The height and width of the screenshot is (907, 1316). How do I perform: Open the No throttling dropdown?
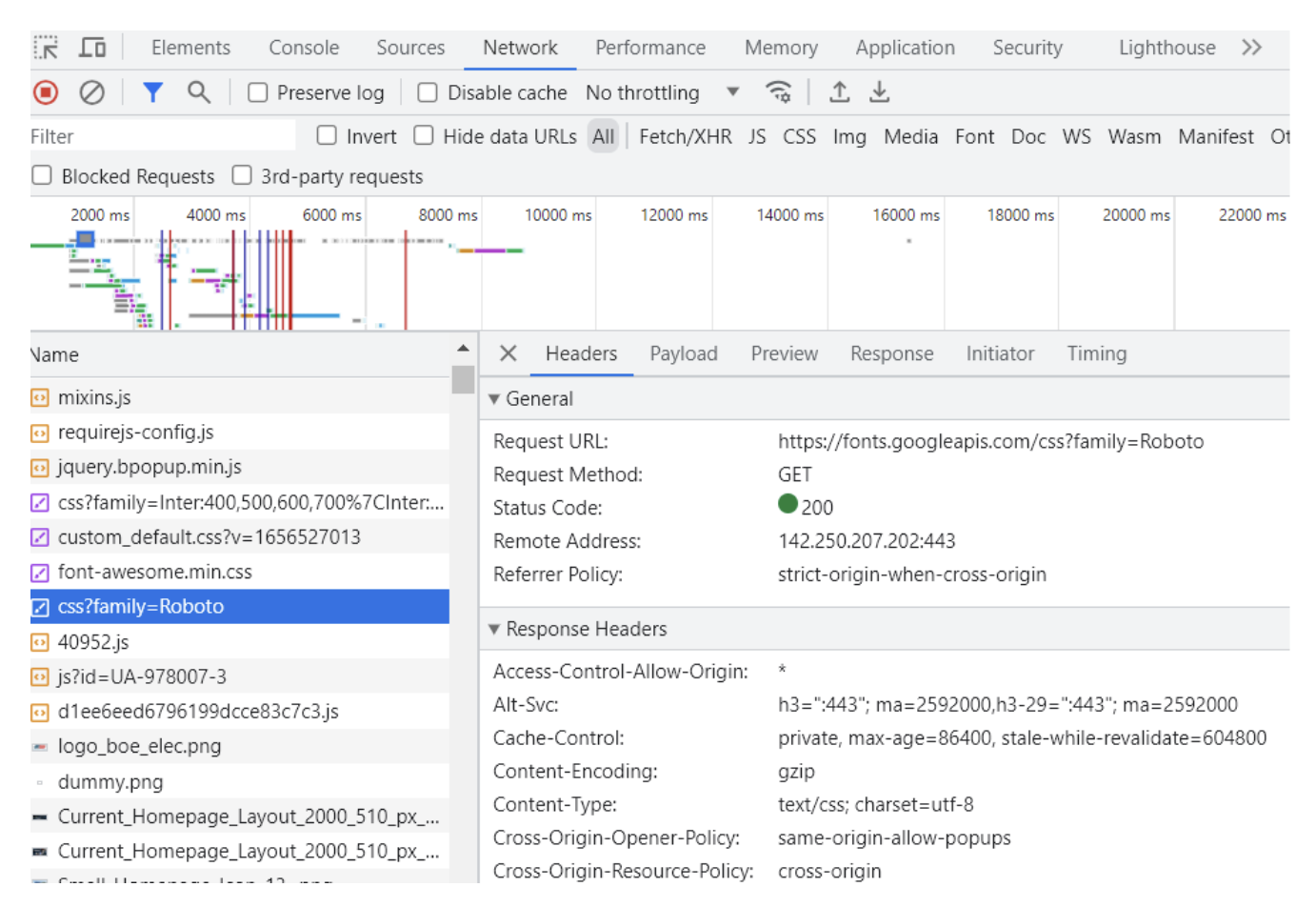(662, 92)
